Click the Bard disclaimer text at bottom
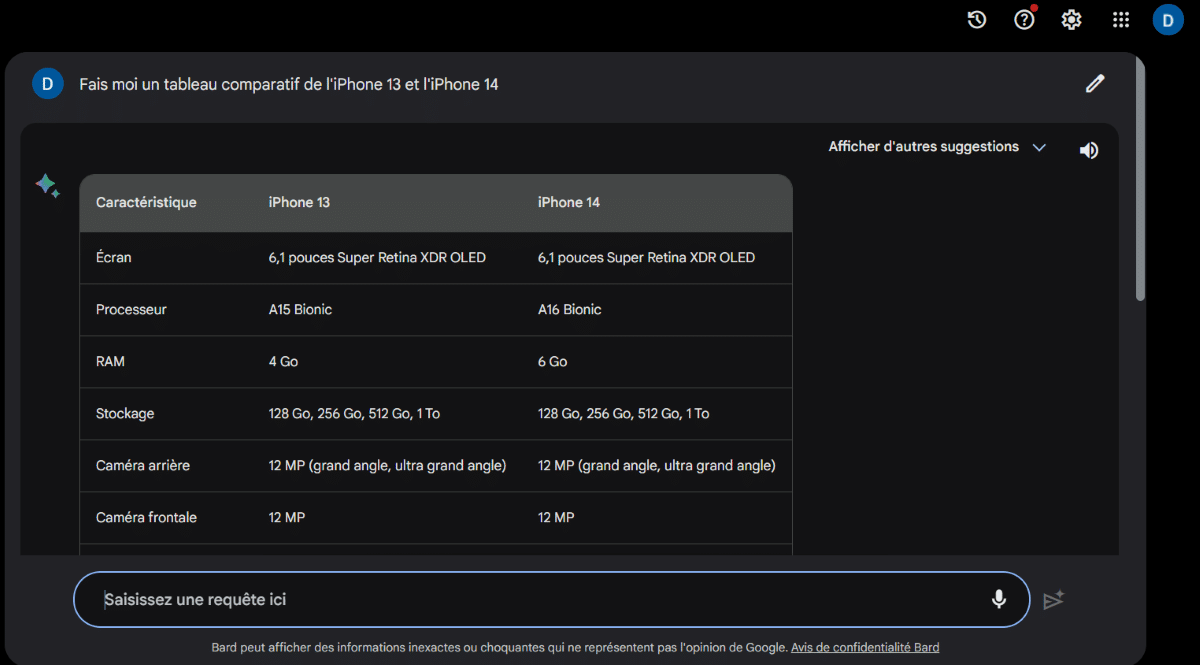1200x665 pixels. 500,647
